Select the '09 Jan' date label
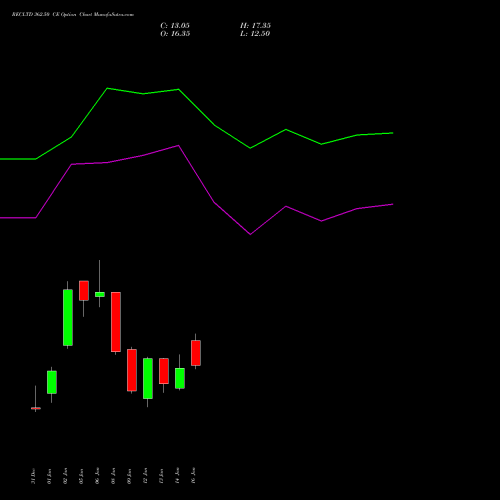The height and width of the screenshot is (500, 500). [129, 476]
